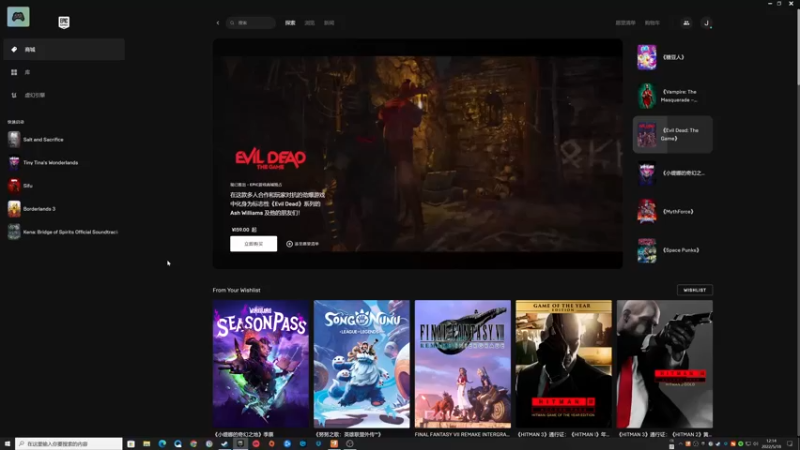Select the Browse (浏览) tab

[x=309, y=23]
